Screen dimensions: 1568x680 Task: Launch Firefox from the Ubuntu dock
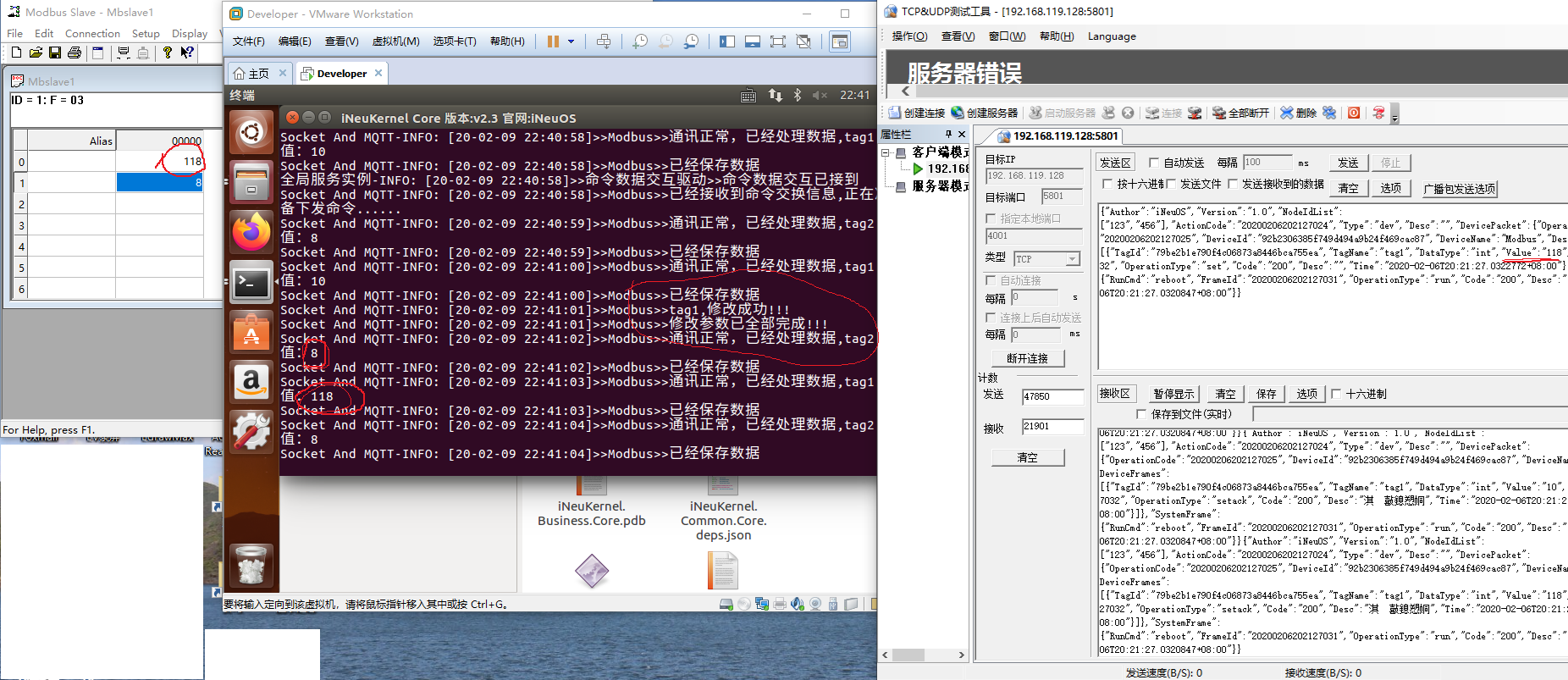[251, 231]
